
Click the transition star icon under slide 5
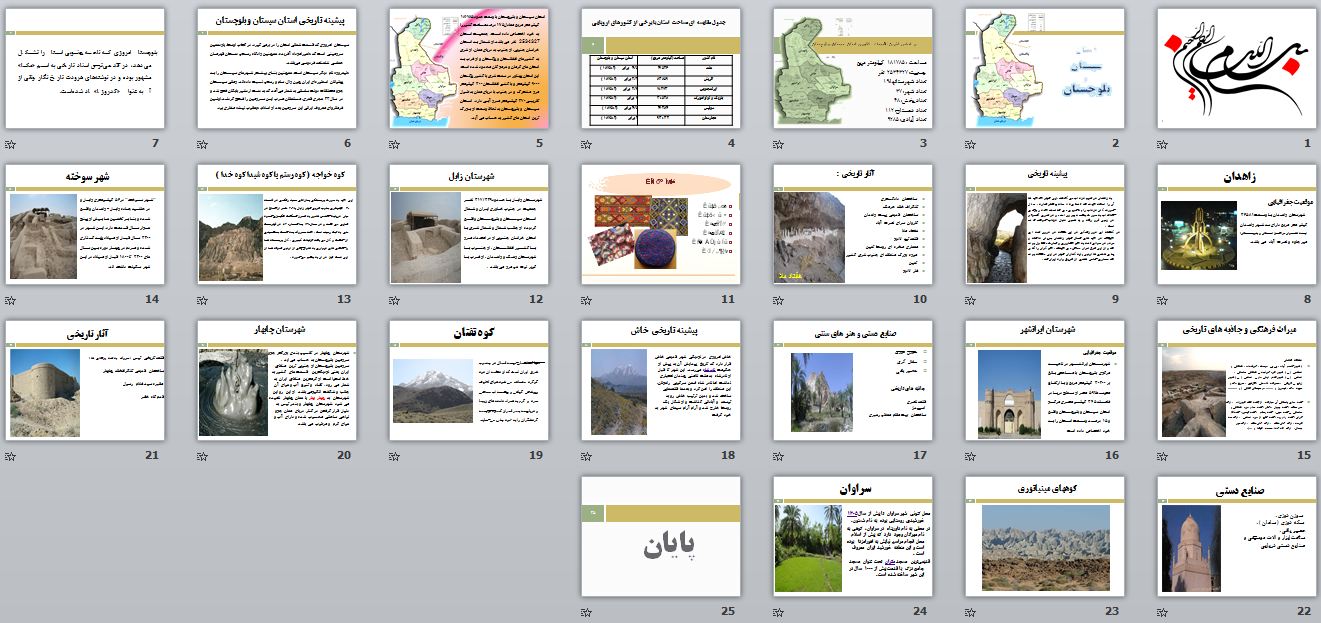[x=394, y=145]
